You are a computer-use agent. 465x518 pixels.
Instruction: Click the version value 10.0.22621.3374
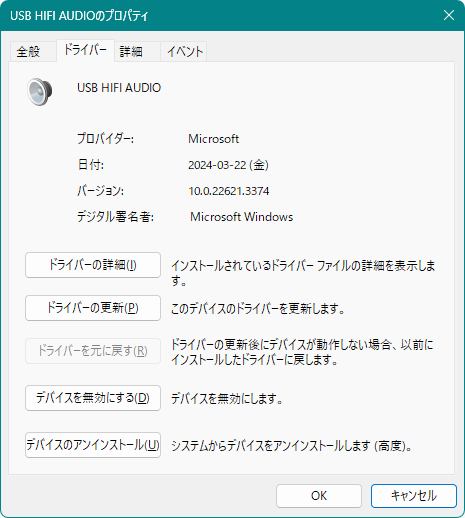coord(229,191)
